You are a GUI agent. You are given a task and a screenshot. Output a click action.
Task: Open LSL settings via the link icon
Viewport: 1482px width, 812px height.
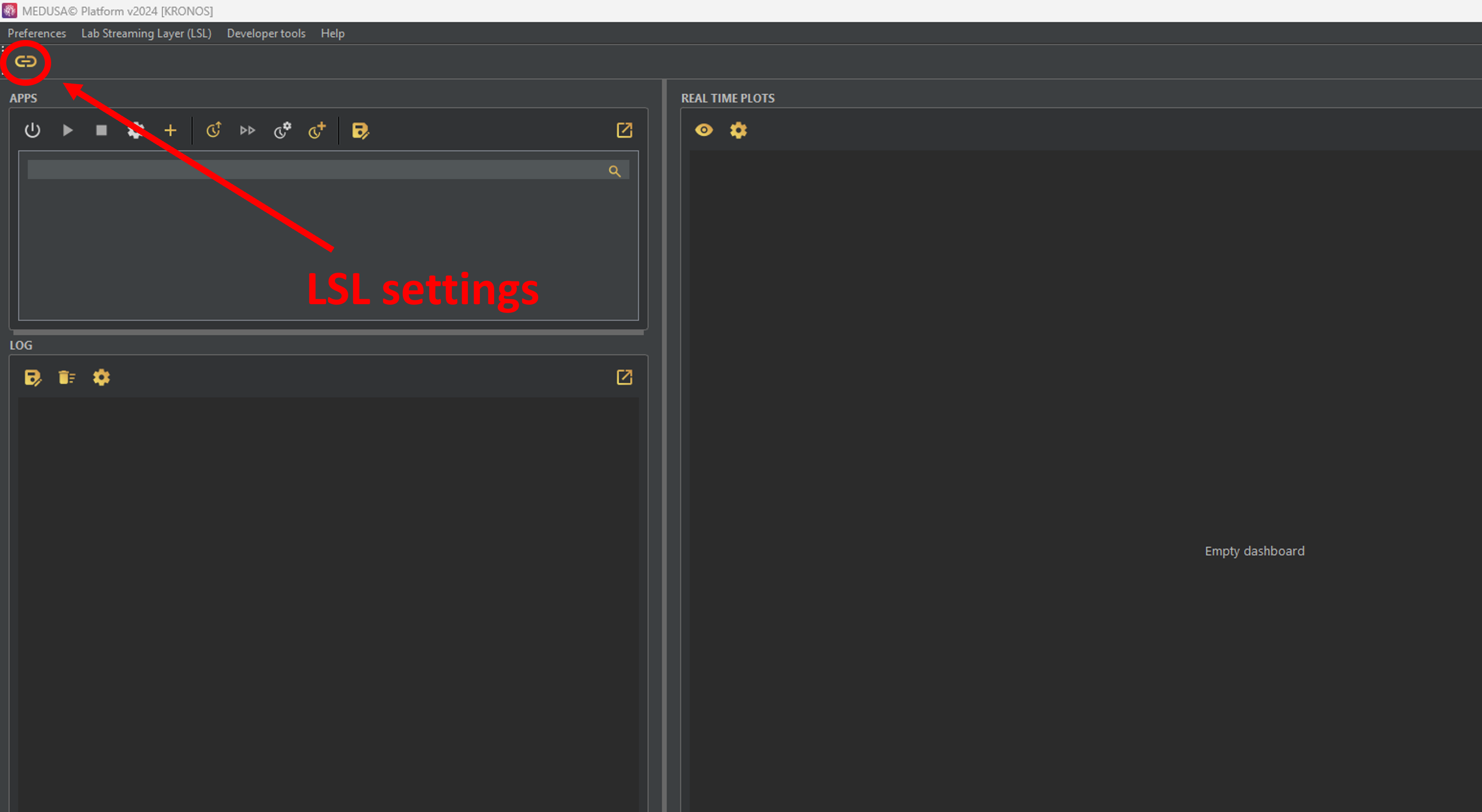[25, 61]
